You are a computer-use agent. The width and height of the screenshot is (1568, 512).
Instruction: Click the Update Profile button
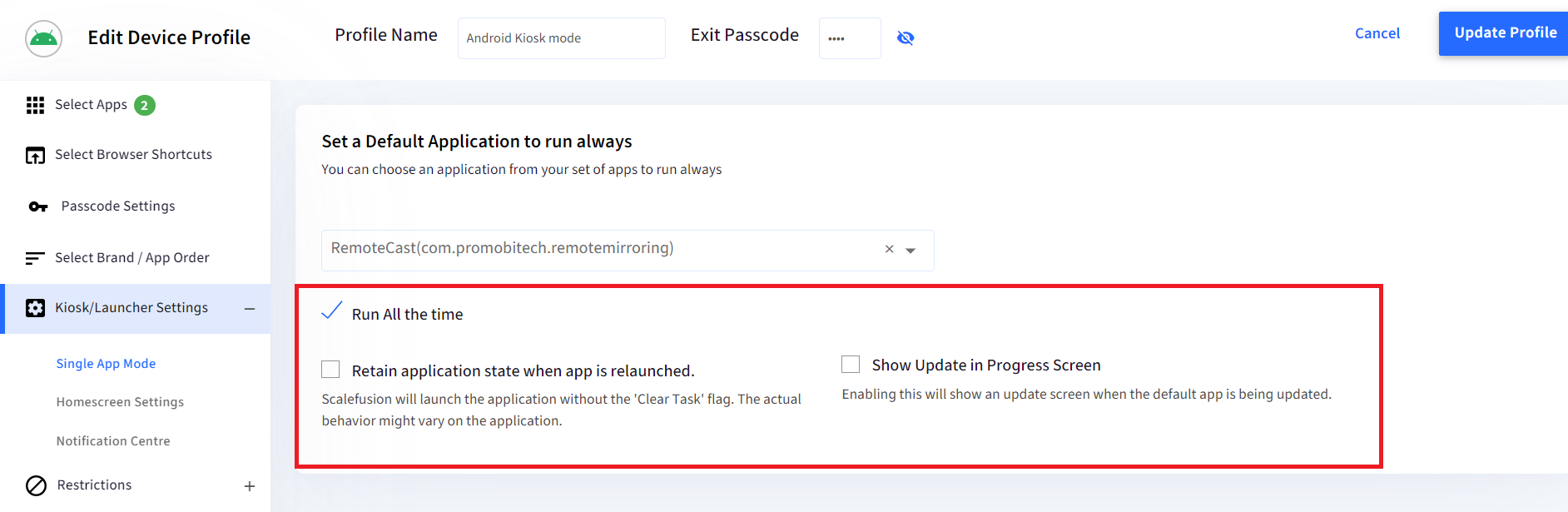tap(1505, 33)
